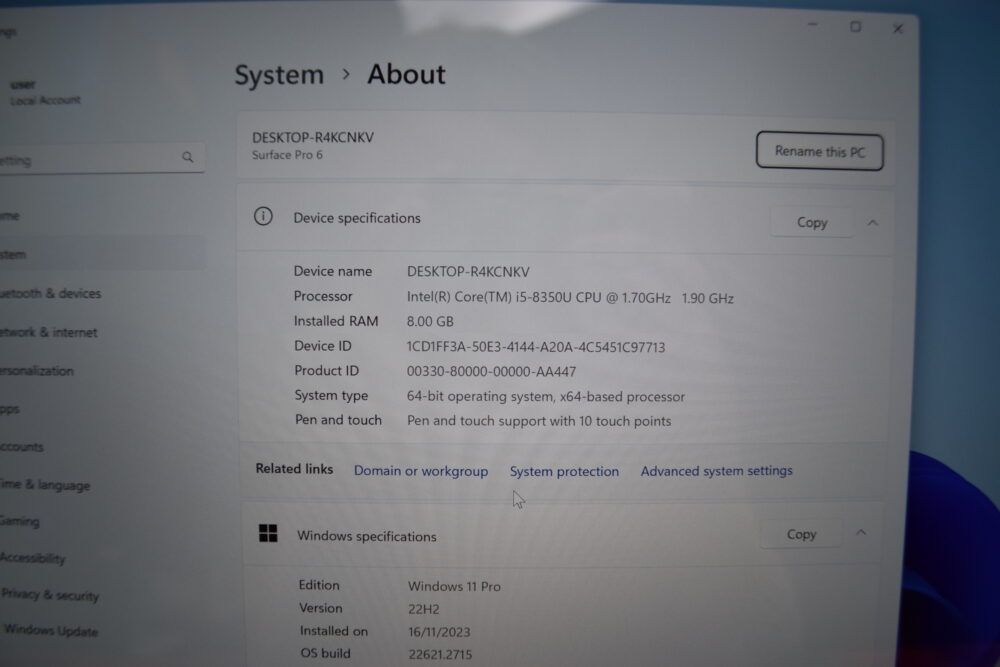Open Privacy & security settings
Screen dimensions: 1000x667
(x=50, y=595)
